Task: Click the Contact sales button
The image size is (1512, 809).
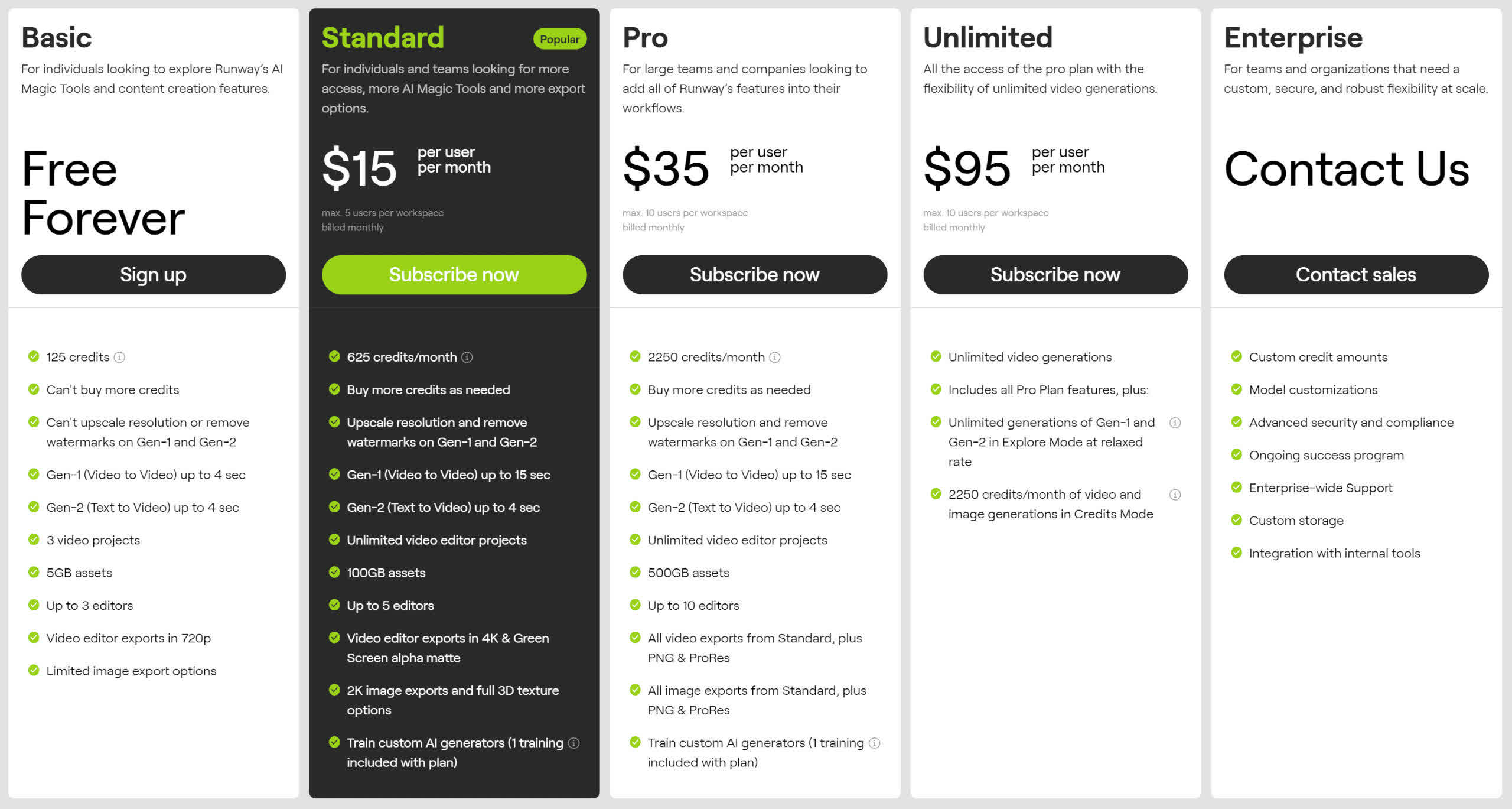Action: pos(1356,275)
